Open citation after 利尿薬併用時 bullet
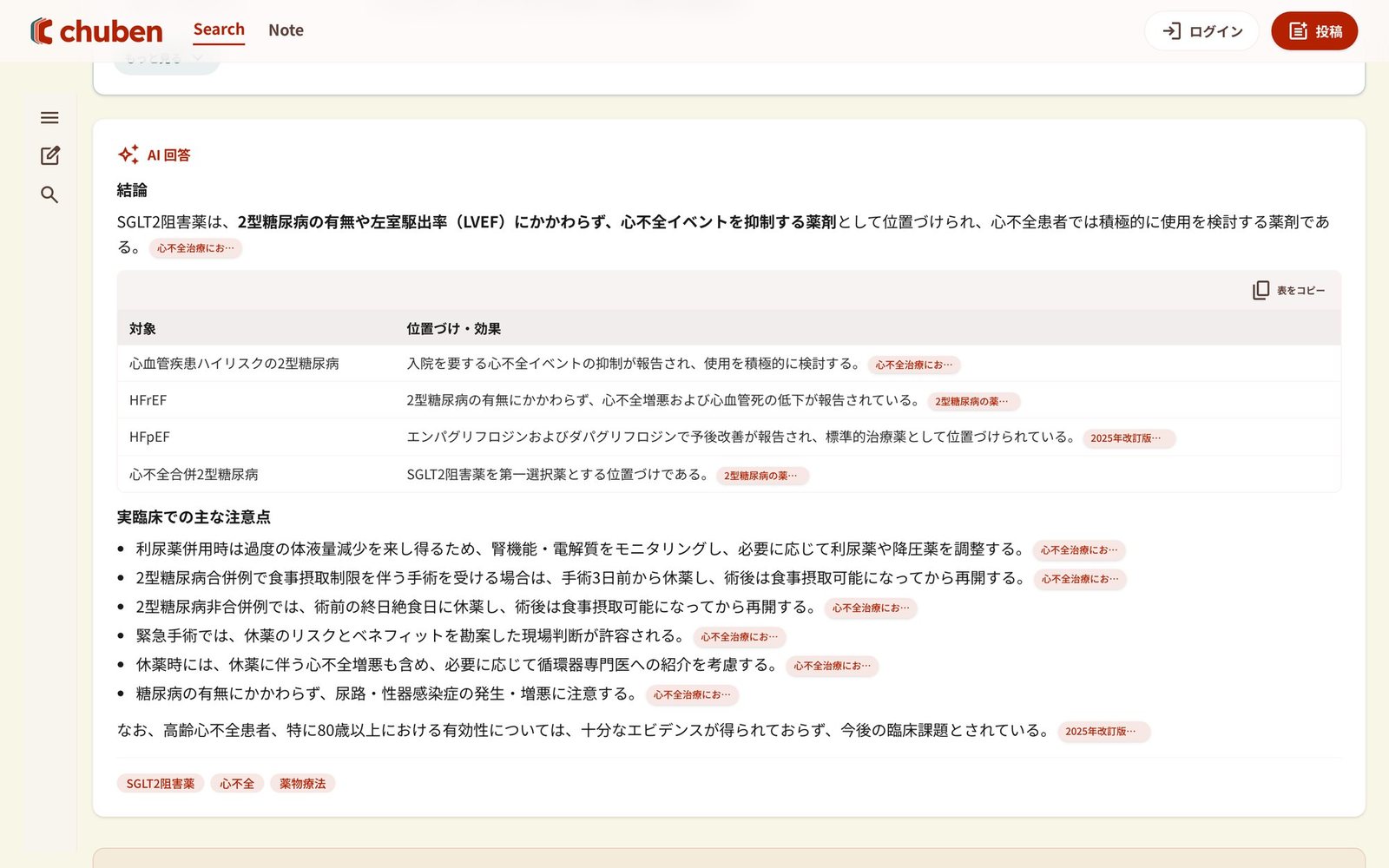The image size is (1389, 868). (1079, 550)
